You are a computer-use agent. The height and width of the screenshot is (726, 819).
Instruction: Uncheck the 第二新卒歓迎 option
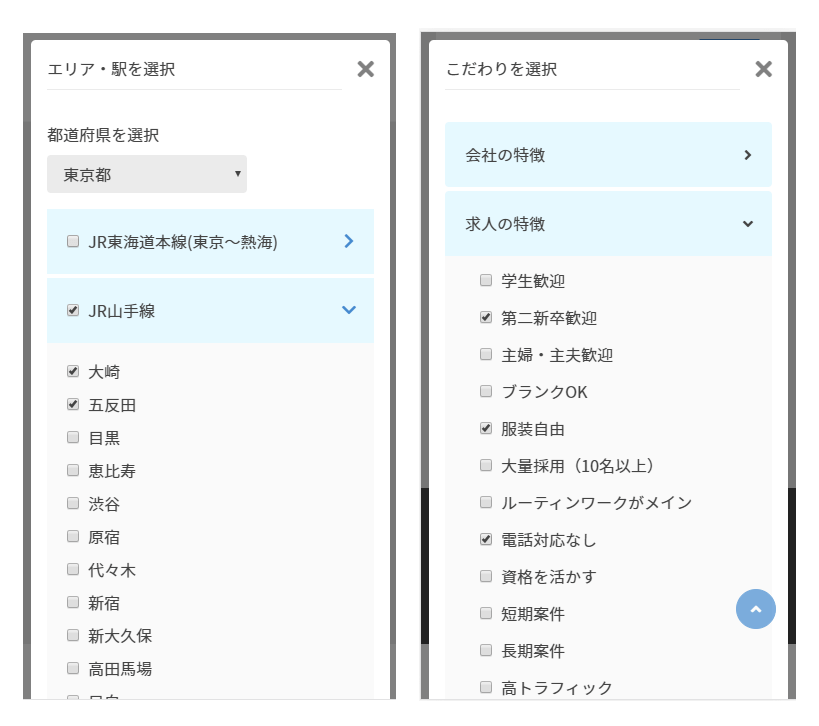click(485, 319)
